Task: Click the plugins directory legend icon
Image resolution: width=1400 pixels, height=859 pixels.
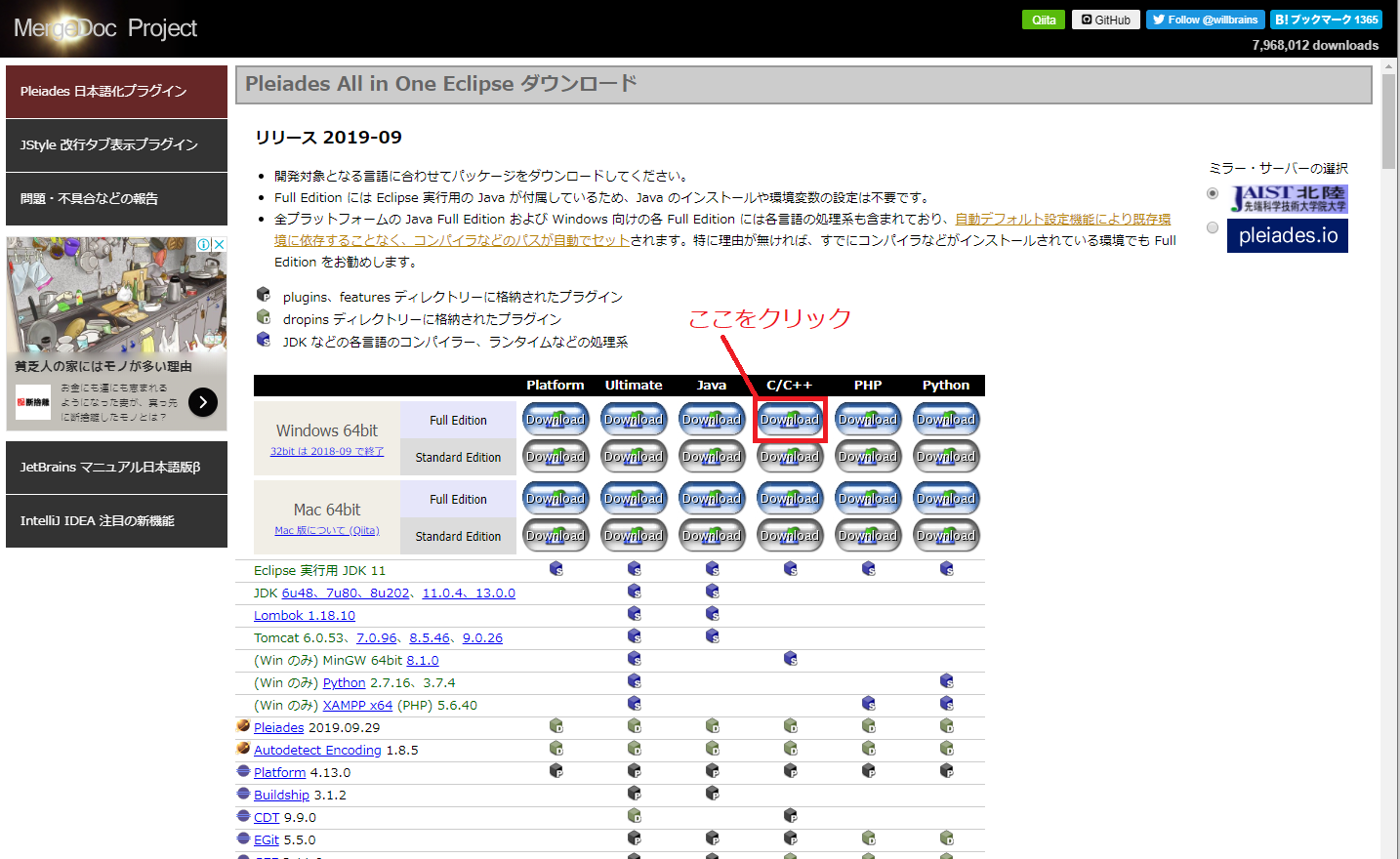Action: 264,295
